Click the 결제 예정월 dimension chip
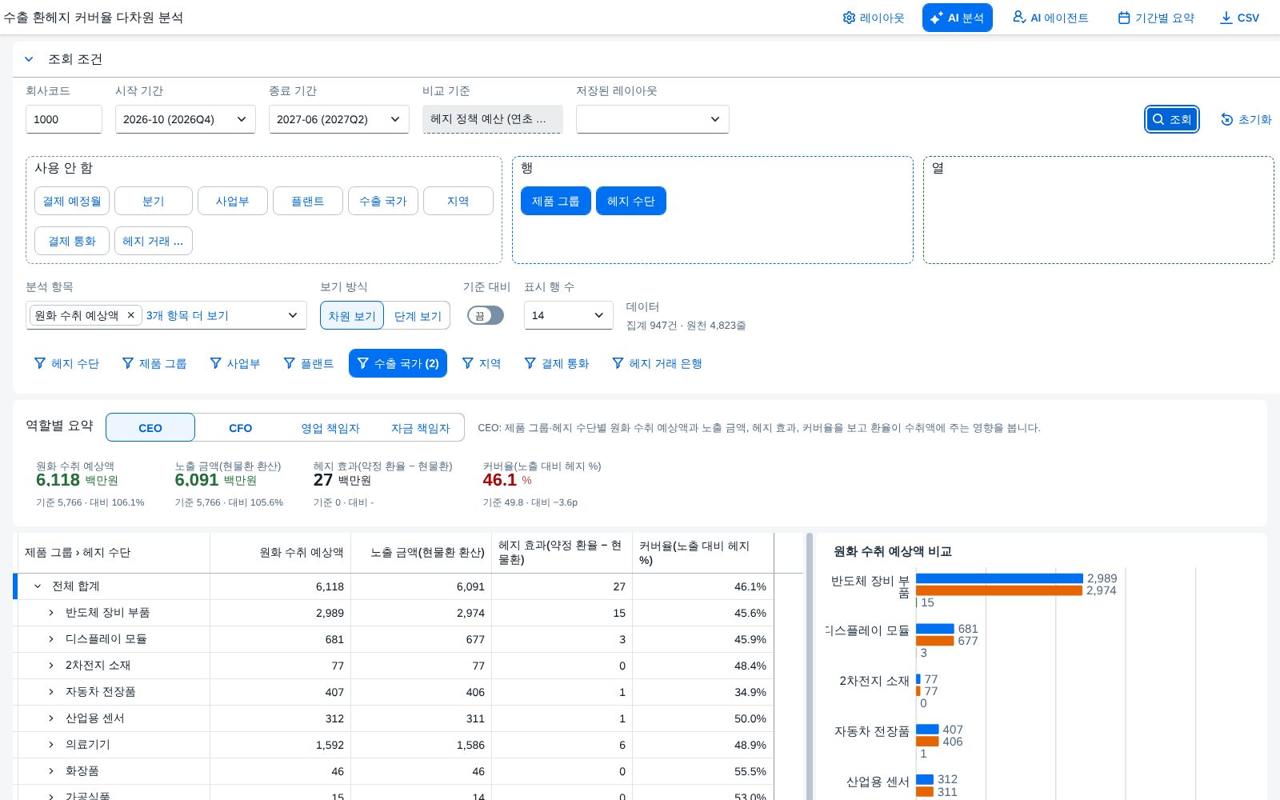 [71, 201]
